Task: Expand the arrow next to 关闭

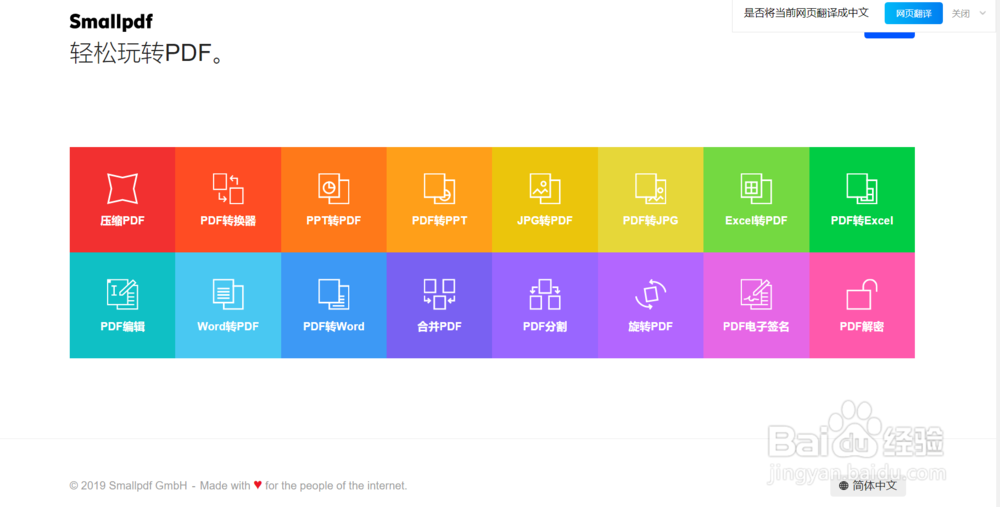Action: (x=983, y=13)
